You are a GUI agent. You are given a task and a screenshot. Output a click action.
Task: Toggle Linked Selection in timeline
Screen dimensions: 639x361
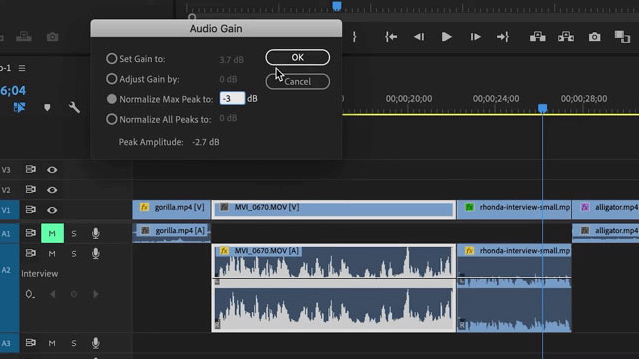click(x=19, y=108)
